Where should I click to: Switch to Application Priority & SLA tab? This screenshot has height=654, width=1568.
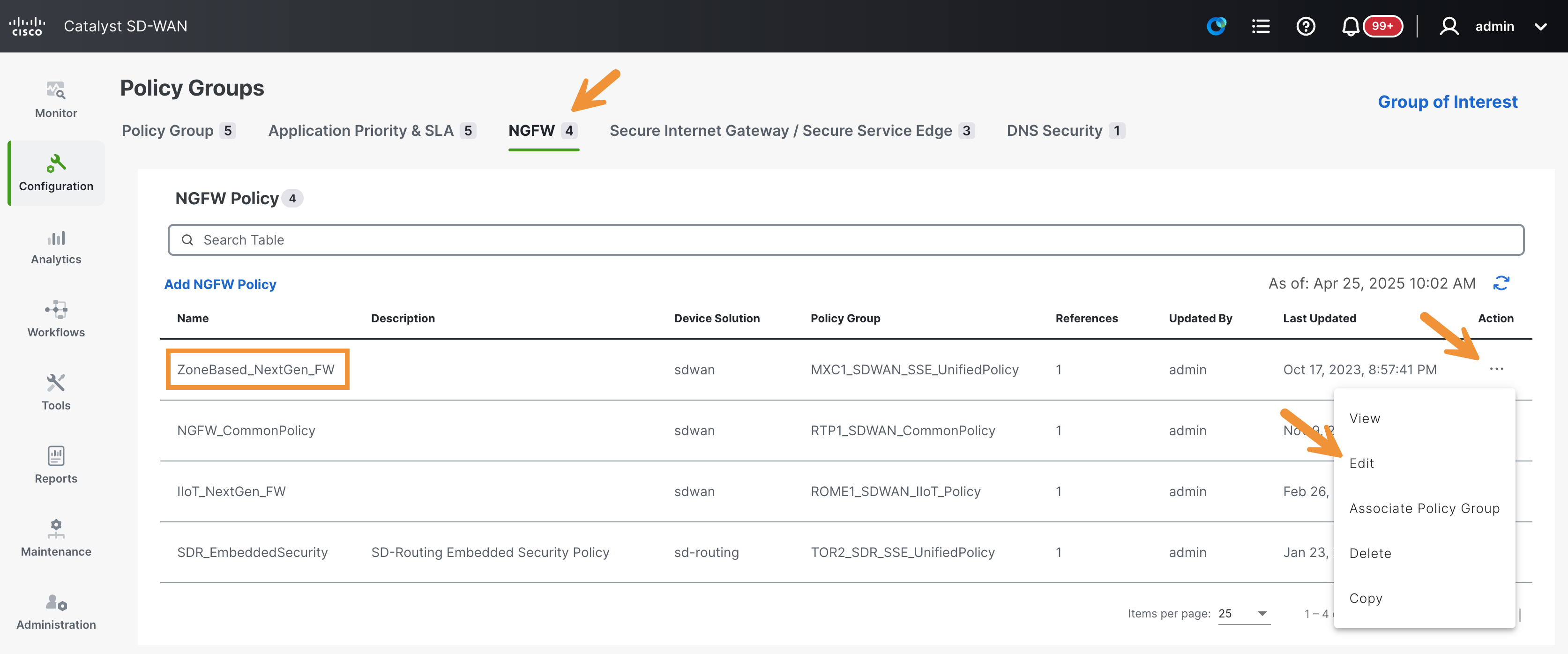click(x=372, y=131)
